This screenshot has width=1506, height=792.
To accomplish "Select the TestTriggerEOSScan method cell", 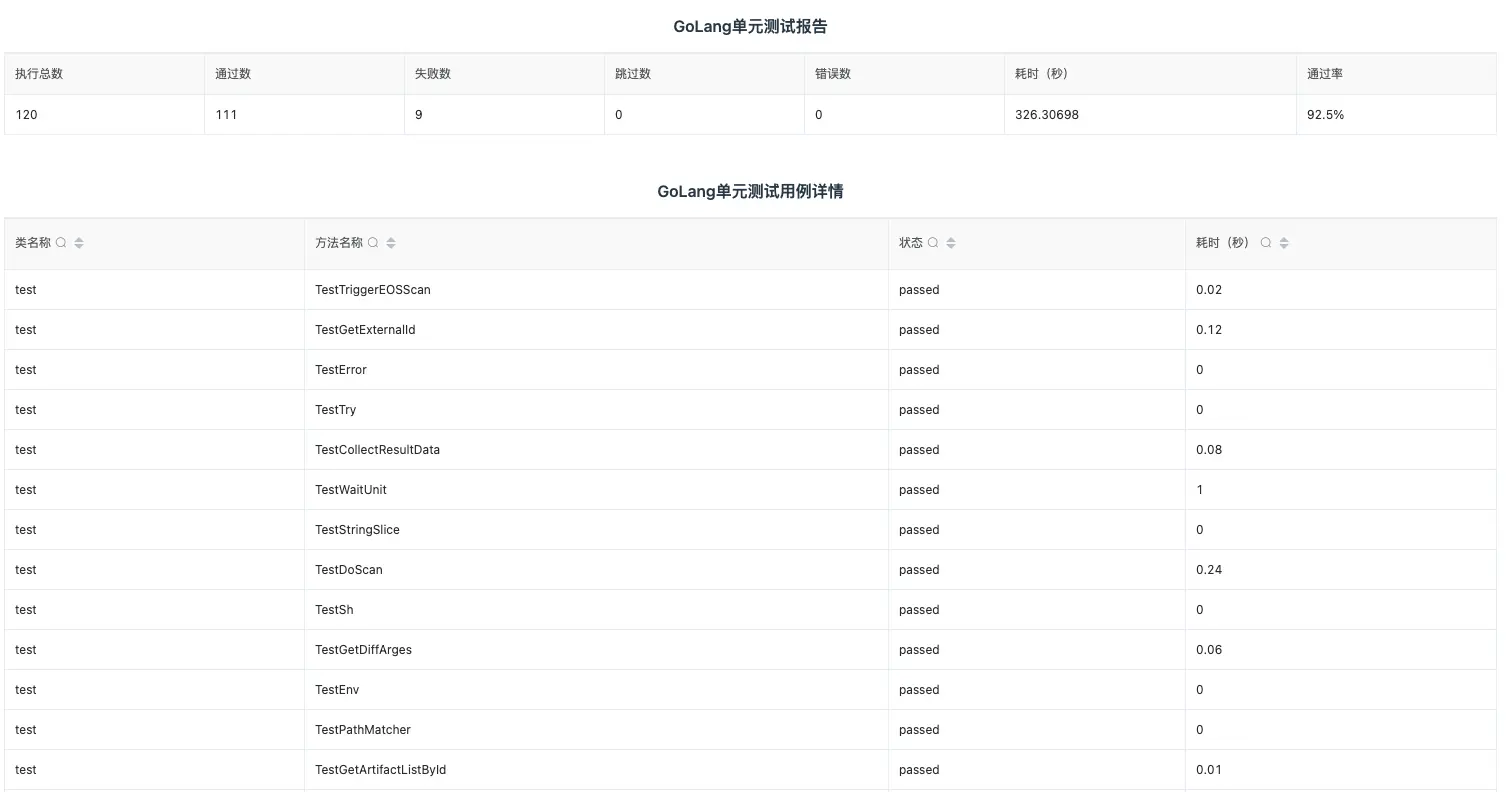I will click(596, 290).
